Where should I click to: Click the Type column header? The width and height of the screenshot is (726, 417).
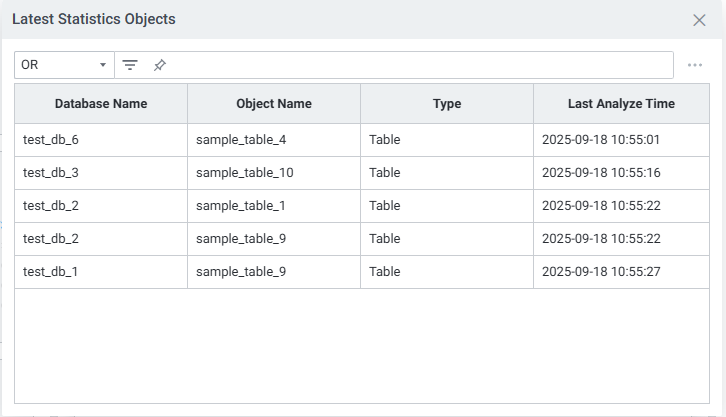click(447, 104)
